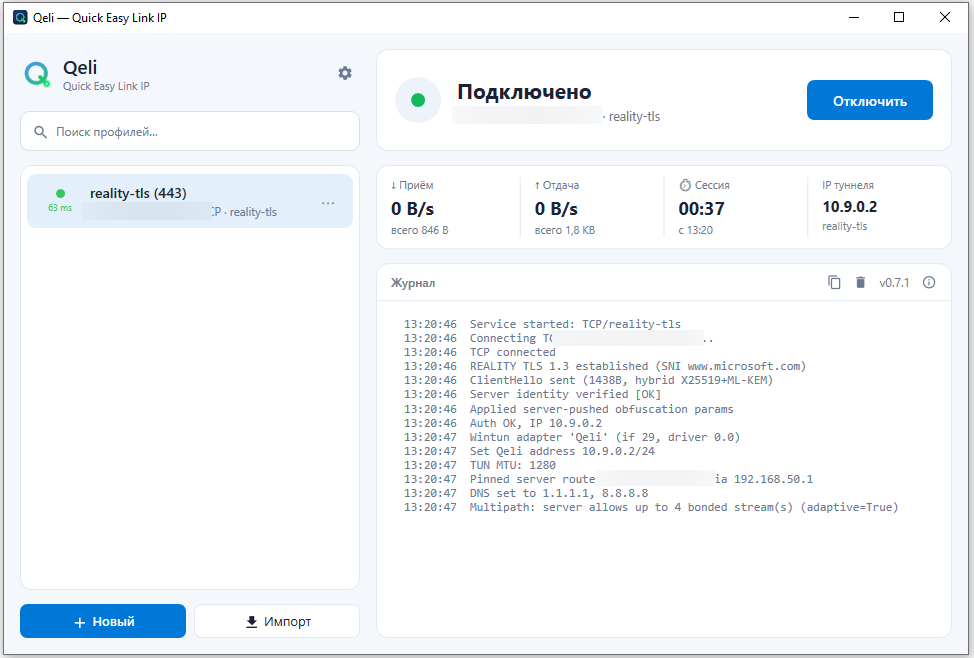
Task: Focus the Поиск профилей search field
Action: [x=190, y=131]
